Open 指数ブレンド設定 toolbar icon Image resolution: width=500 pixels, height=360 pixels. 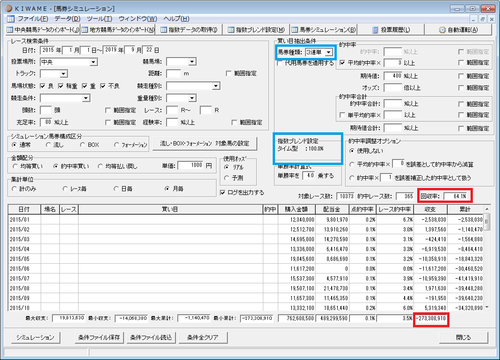point(231,30)
